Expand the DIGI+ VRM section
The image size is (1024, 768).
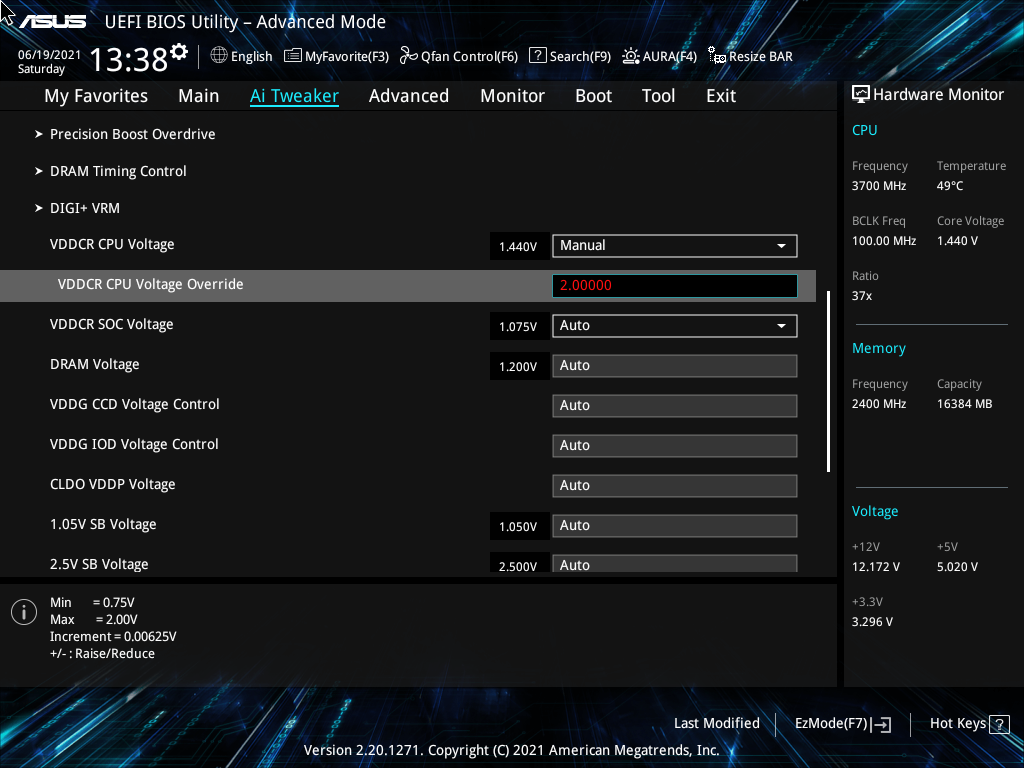coord(85,208)
